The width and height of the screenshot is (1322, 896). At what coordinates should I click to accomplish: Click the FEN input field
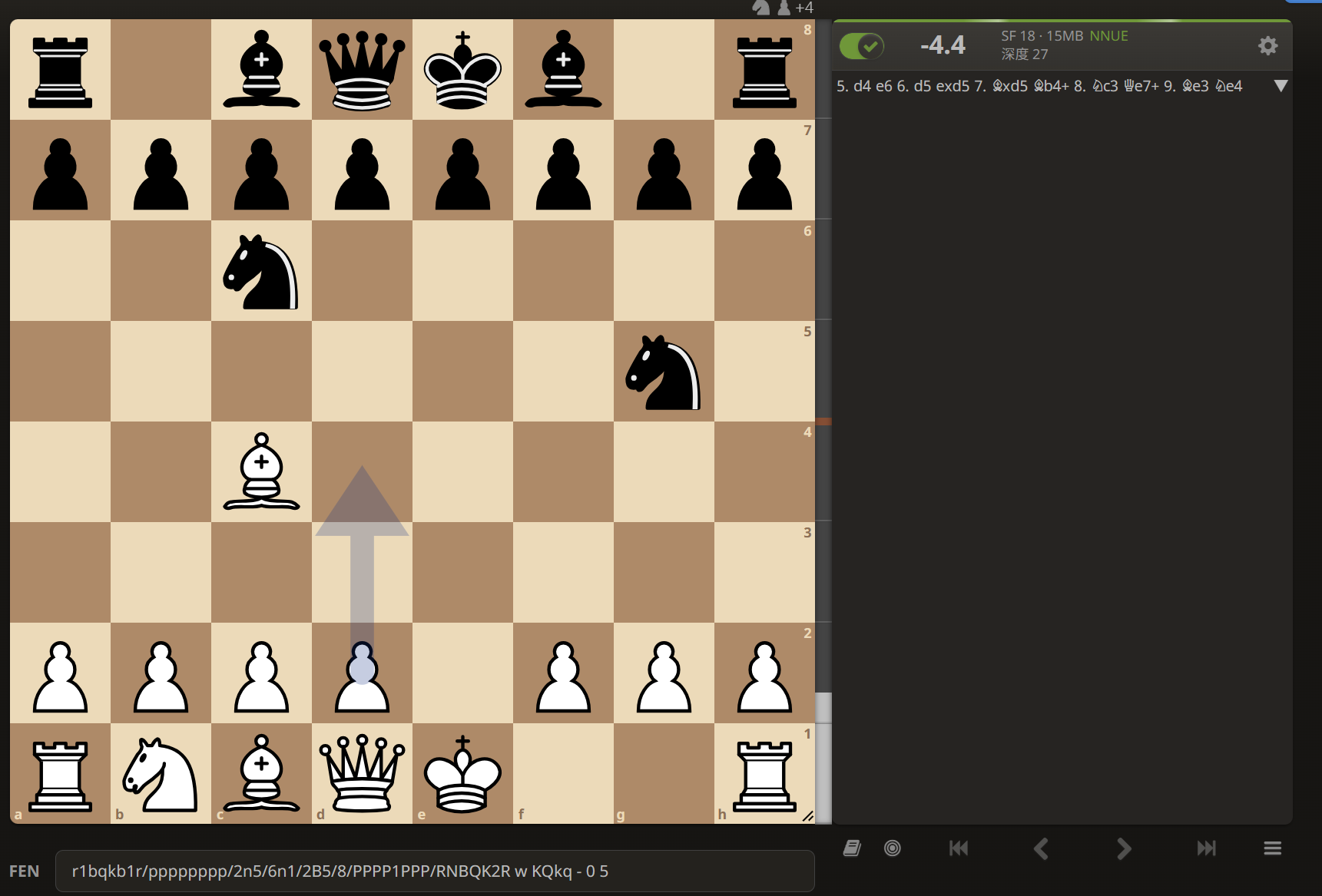435,871
